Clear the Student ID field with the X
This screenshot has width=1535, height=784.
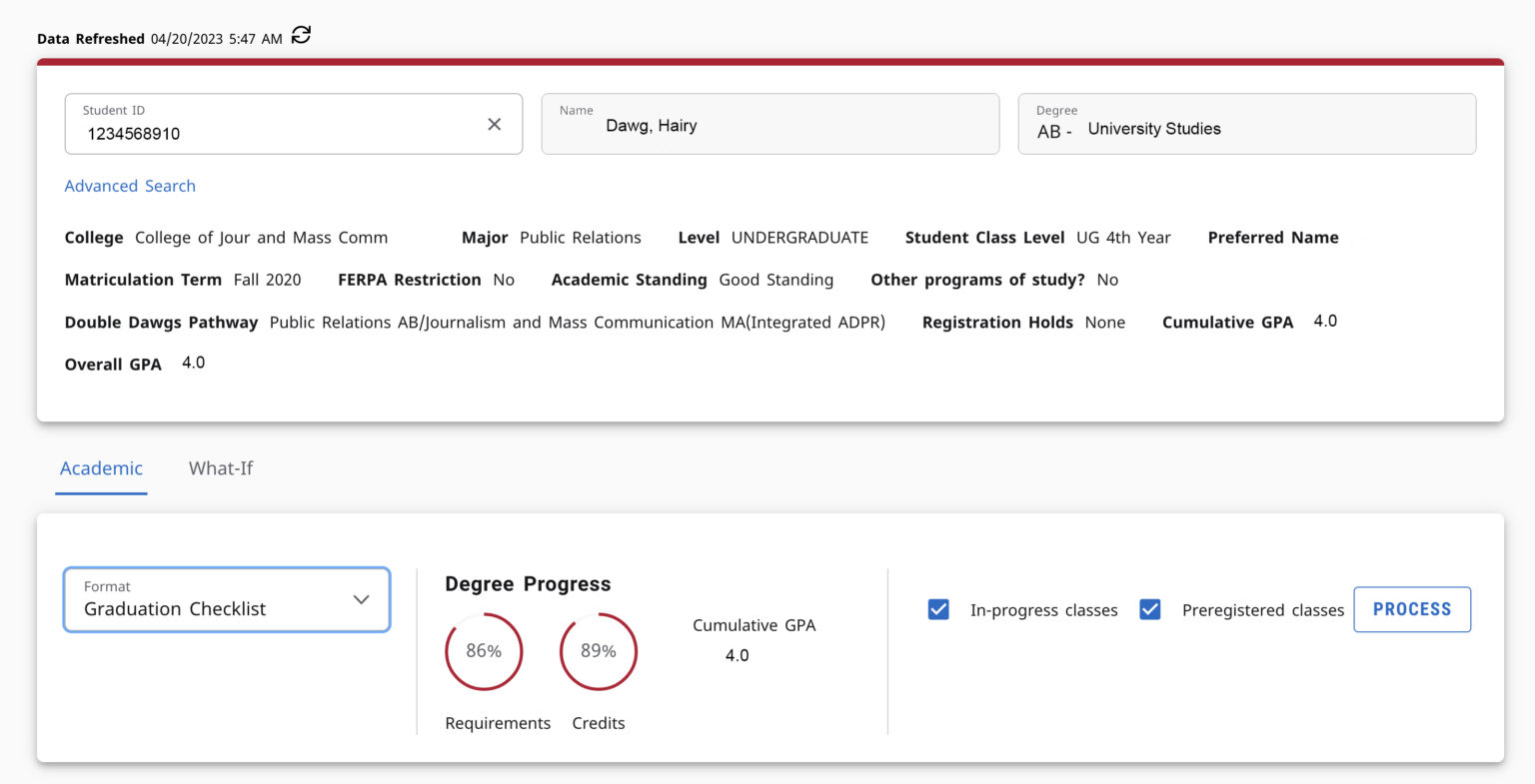tap(495, 124)
